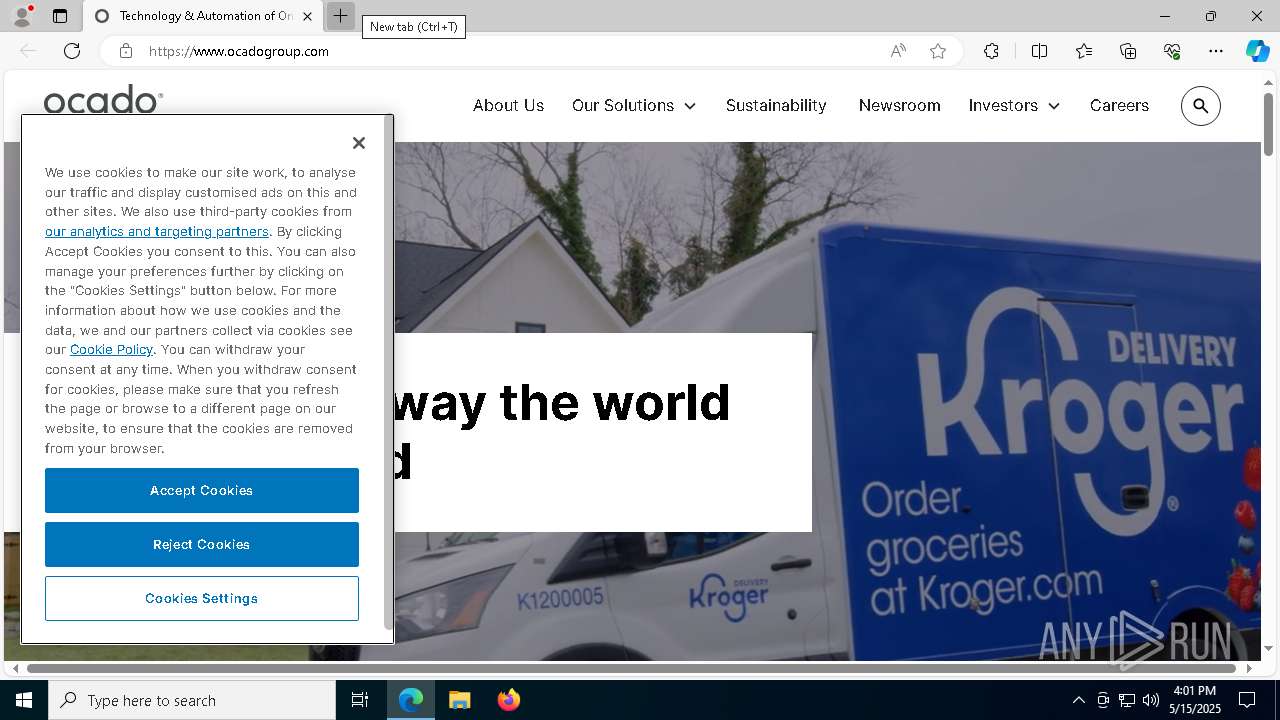Open Our Solutions menu item
Screen dimensions: 1280x720
click(623, 105)
